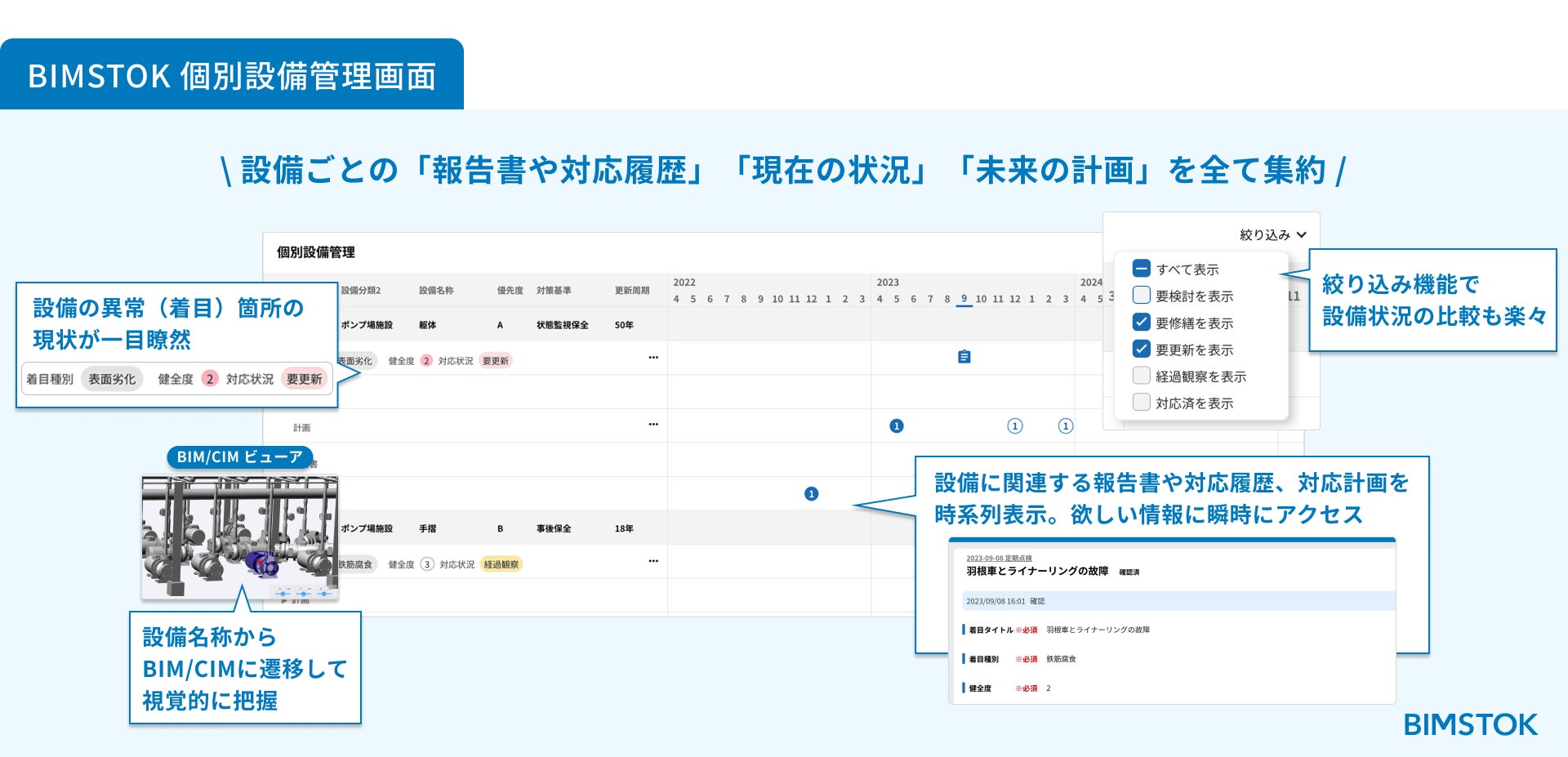Click the clipboard report icon in the 2023 timeline
Screen dimensions: 1568x757
964,357
